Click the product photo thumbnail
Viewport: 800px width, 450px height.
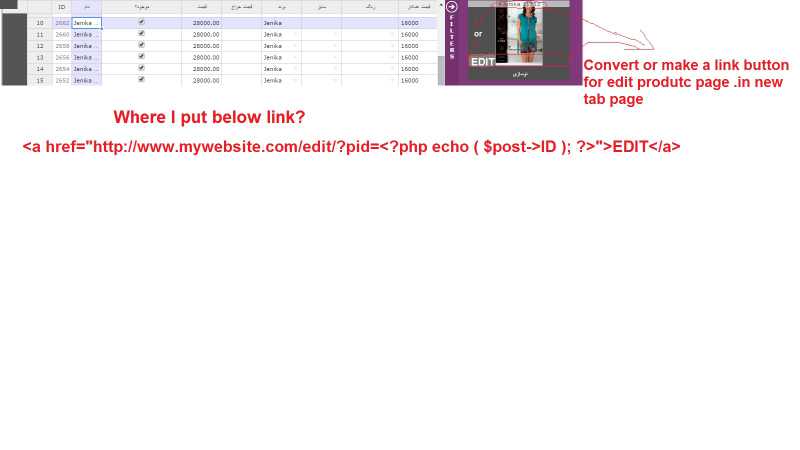(x=518, y=34)
